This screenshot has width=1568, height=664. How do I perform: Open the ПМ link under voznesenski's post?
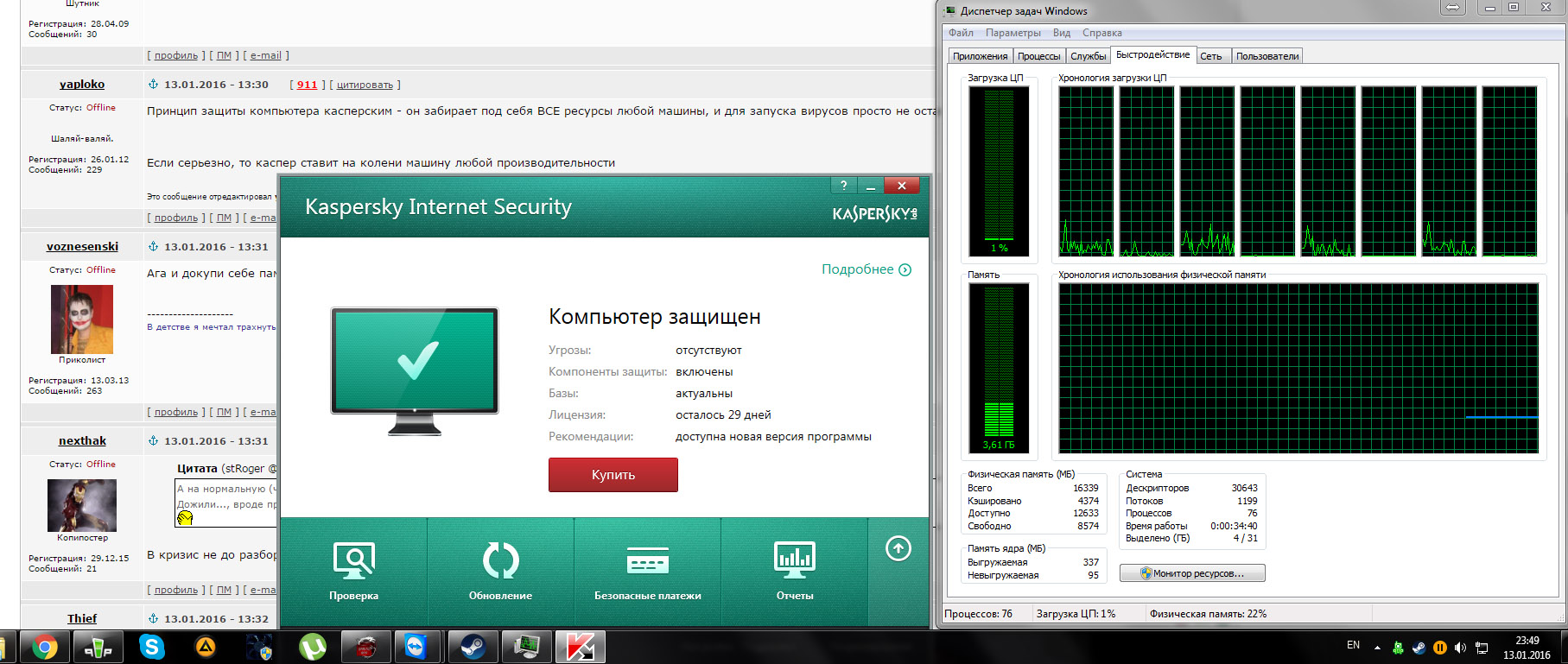pos(224,412)
